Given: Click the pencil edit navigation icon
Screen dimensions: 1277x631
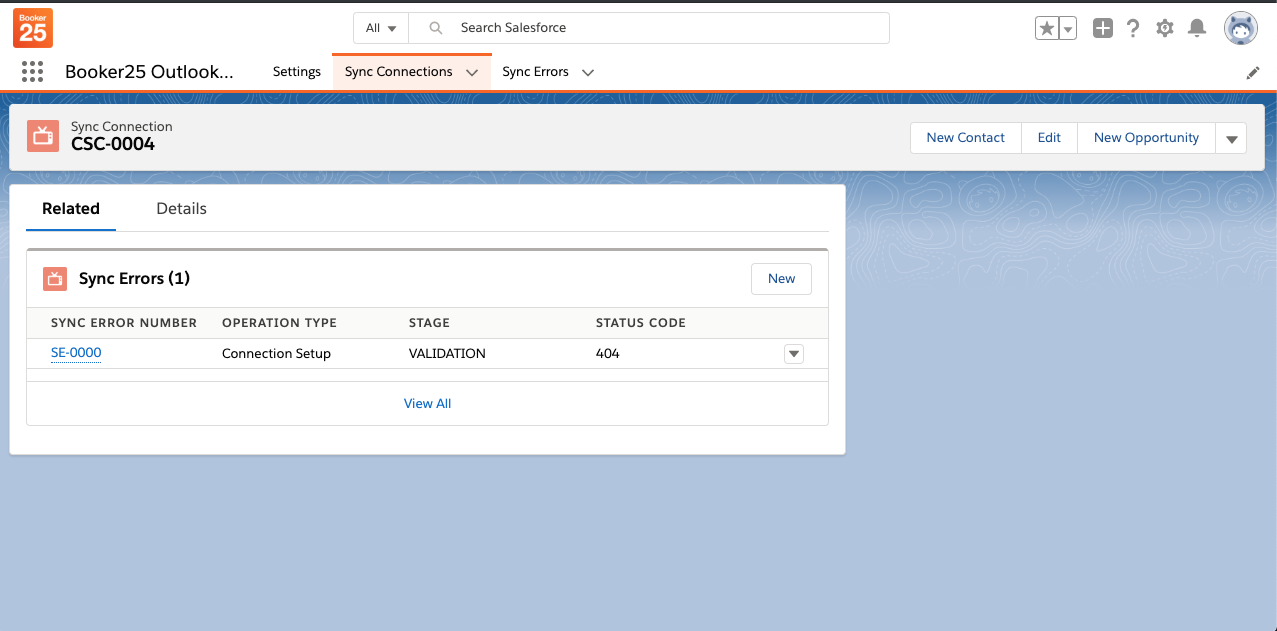Looking at the screenshot, I should click(1253, 73).
